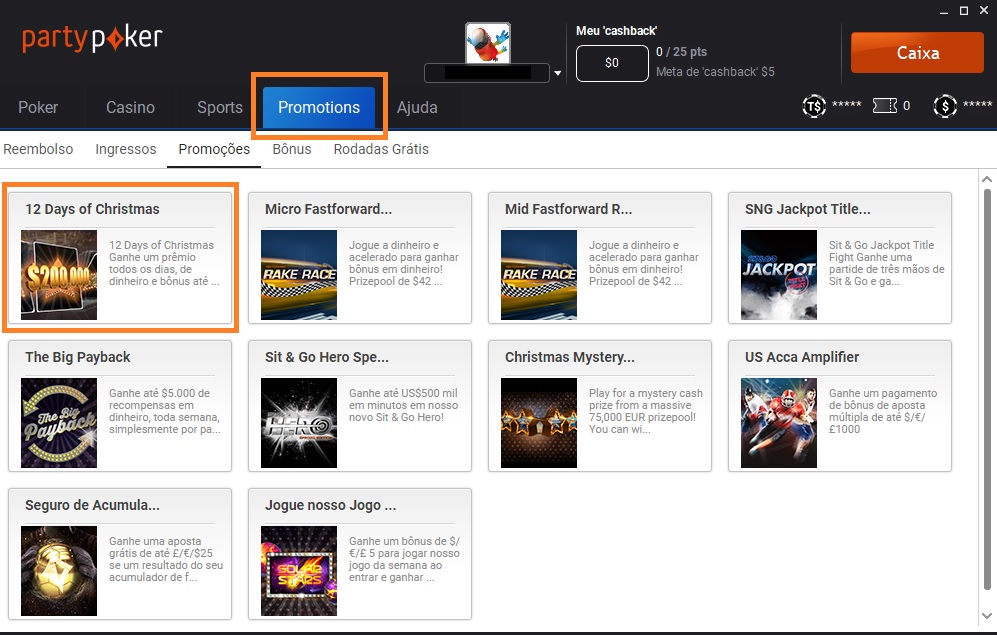Open the Rodadas Grátis sub-tab
Image resolution: width=997 pixels, height=635 pixels.
tap(381, 149)
